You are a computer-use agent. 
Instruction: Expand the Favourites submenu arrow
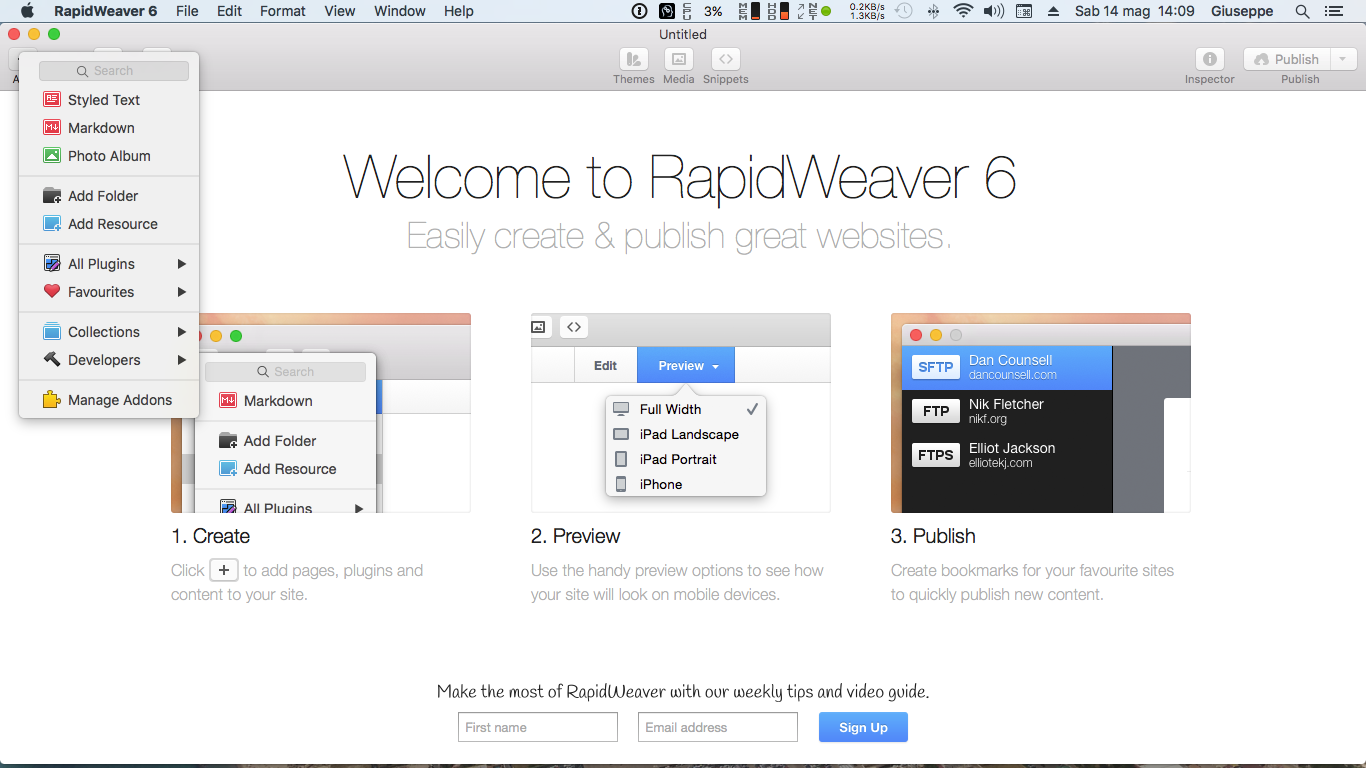[x=182, y=292]
